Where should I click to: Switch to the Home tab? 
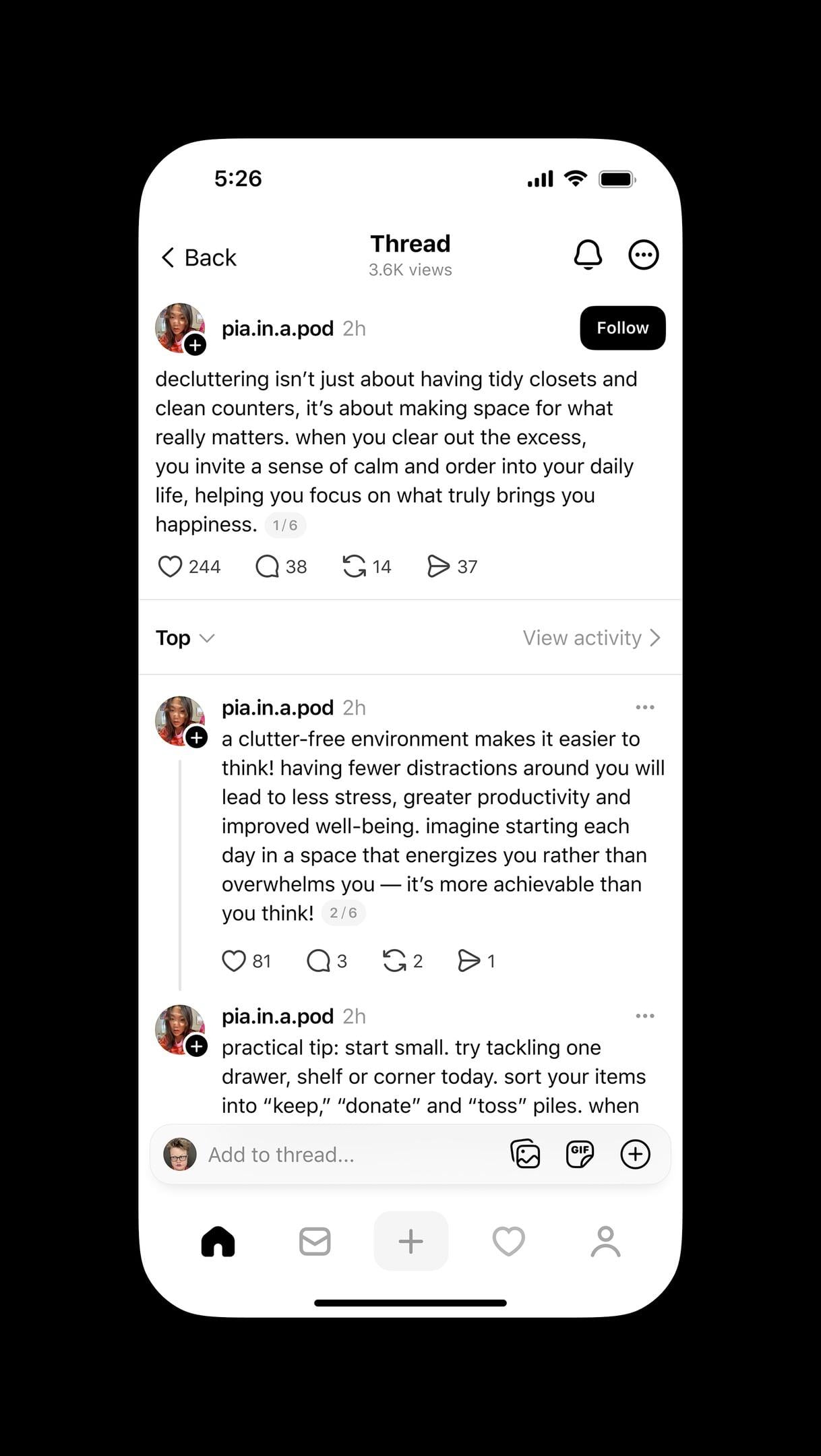(218, 1241)
